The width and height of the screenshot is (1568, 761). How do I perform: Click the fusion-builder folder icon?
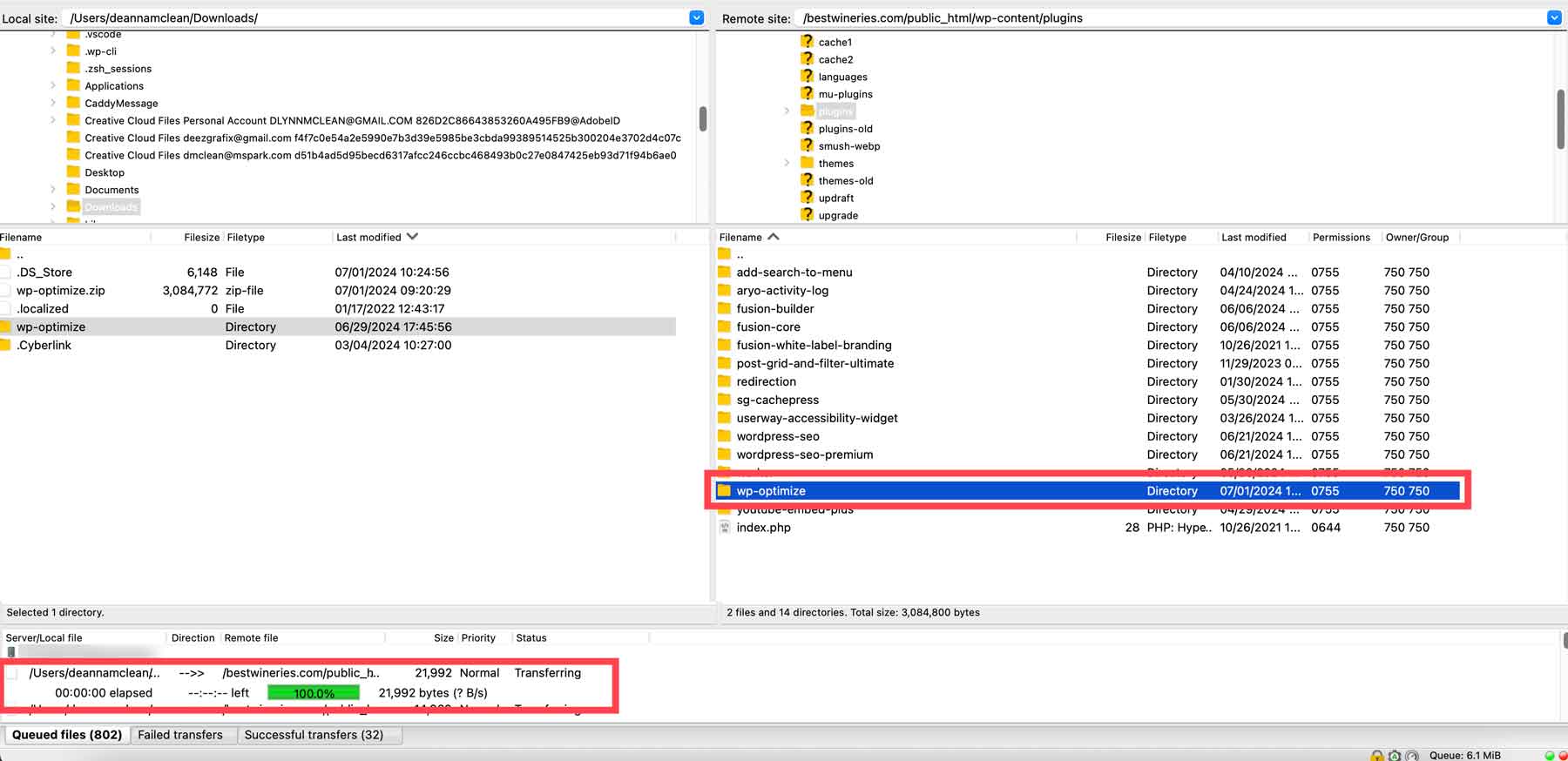click(x=724, y=308)
